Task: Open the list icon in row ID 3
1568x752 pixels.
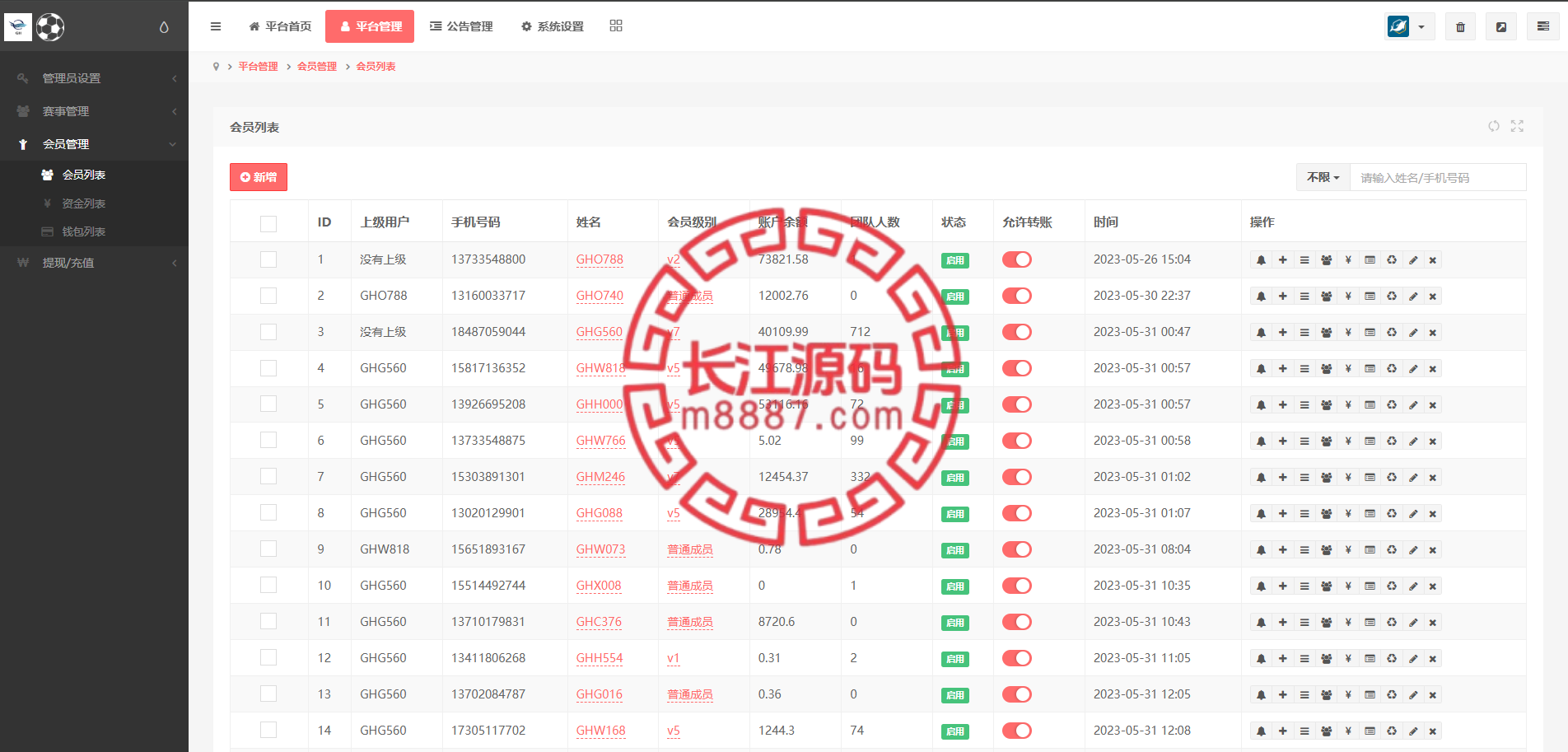Action: point(1304,333)
